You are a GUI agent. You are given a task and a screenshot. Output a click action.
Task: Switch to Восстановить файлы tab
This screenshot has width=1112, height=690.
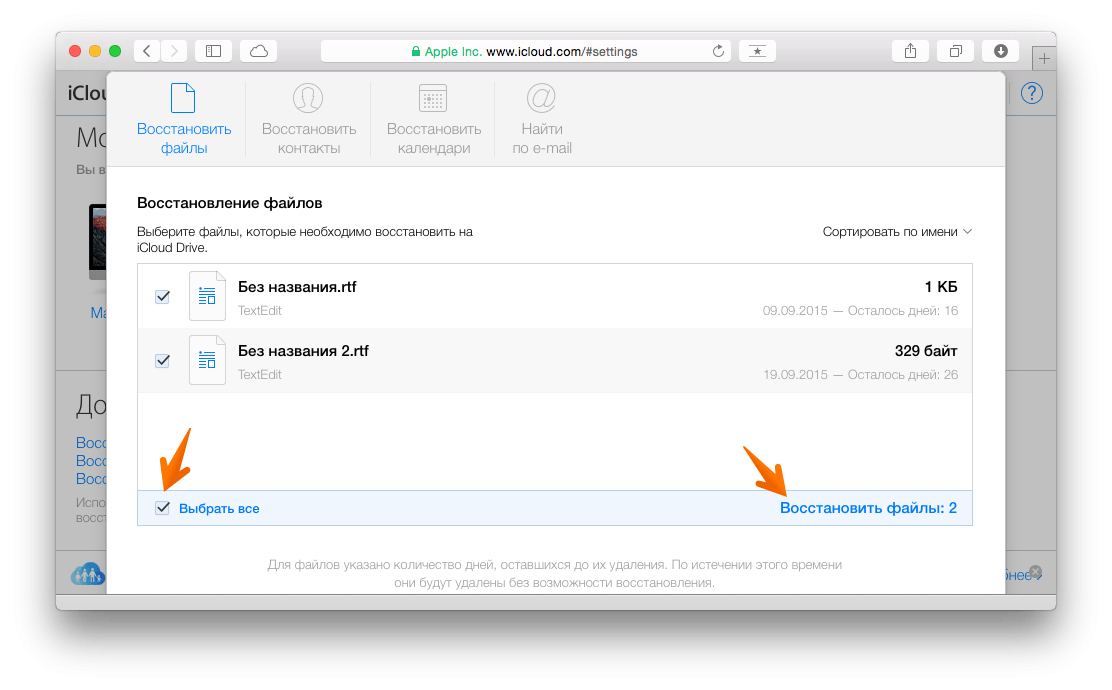tap(184, 120)
